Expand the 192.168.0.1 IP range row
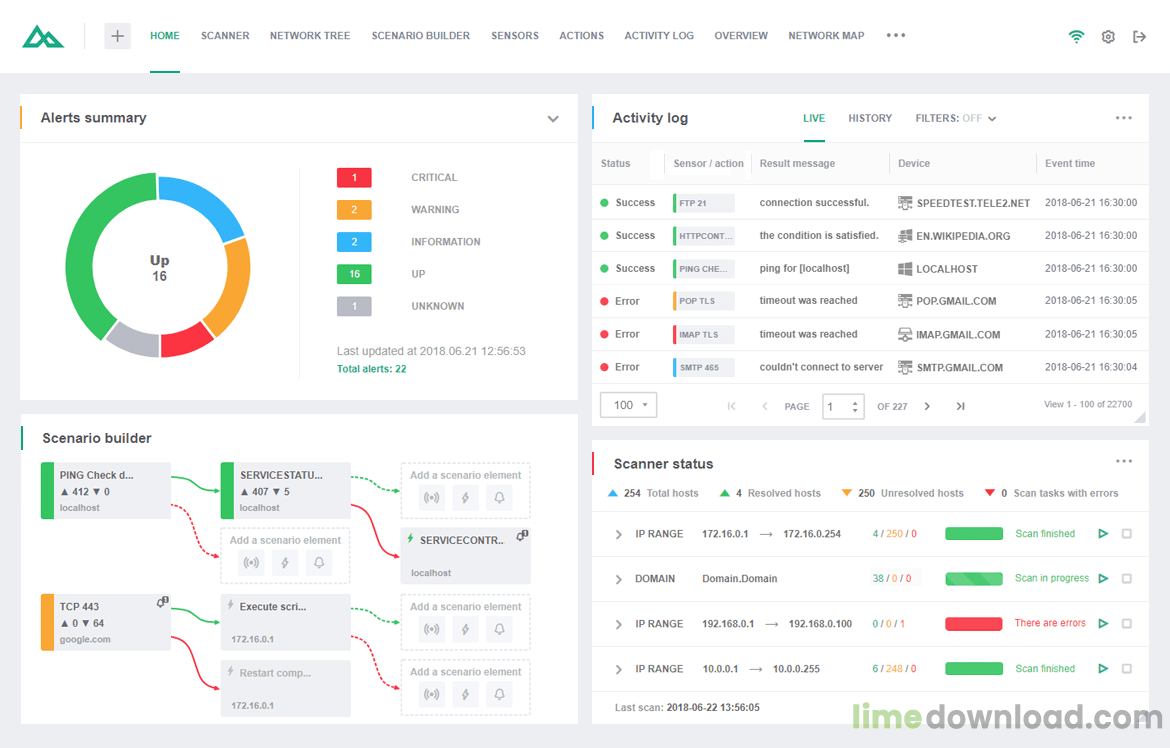Viewport: 1170px width, 748px height. 619,624
